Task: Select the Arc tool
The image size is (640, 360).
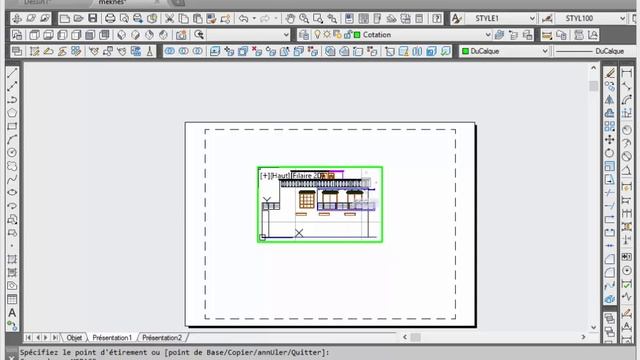Action: [x=12, y=139]
